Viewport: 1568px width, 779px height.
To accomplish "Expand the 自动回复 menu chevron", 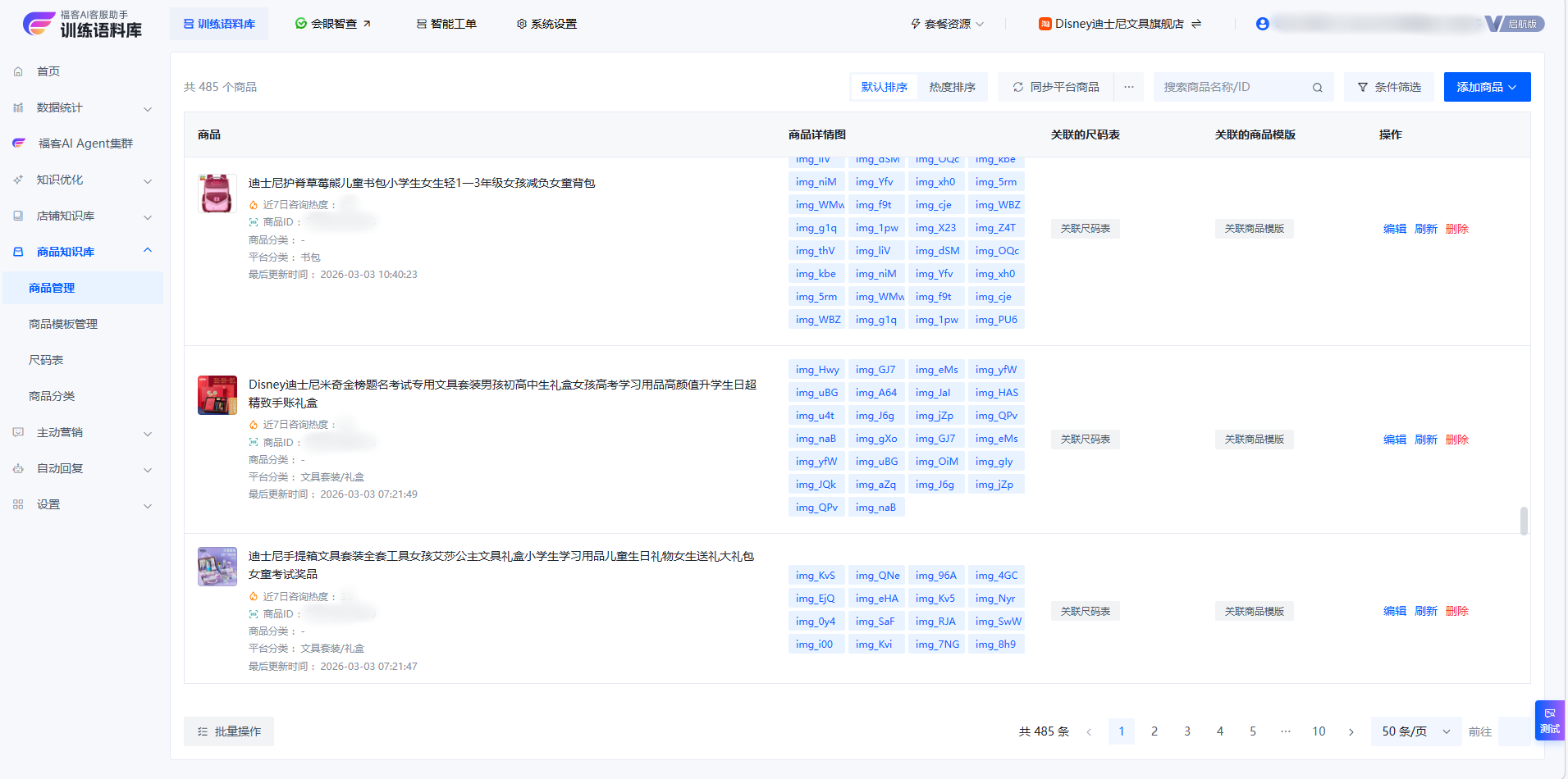I will coord(148,469).
